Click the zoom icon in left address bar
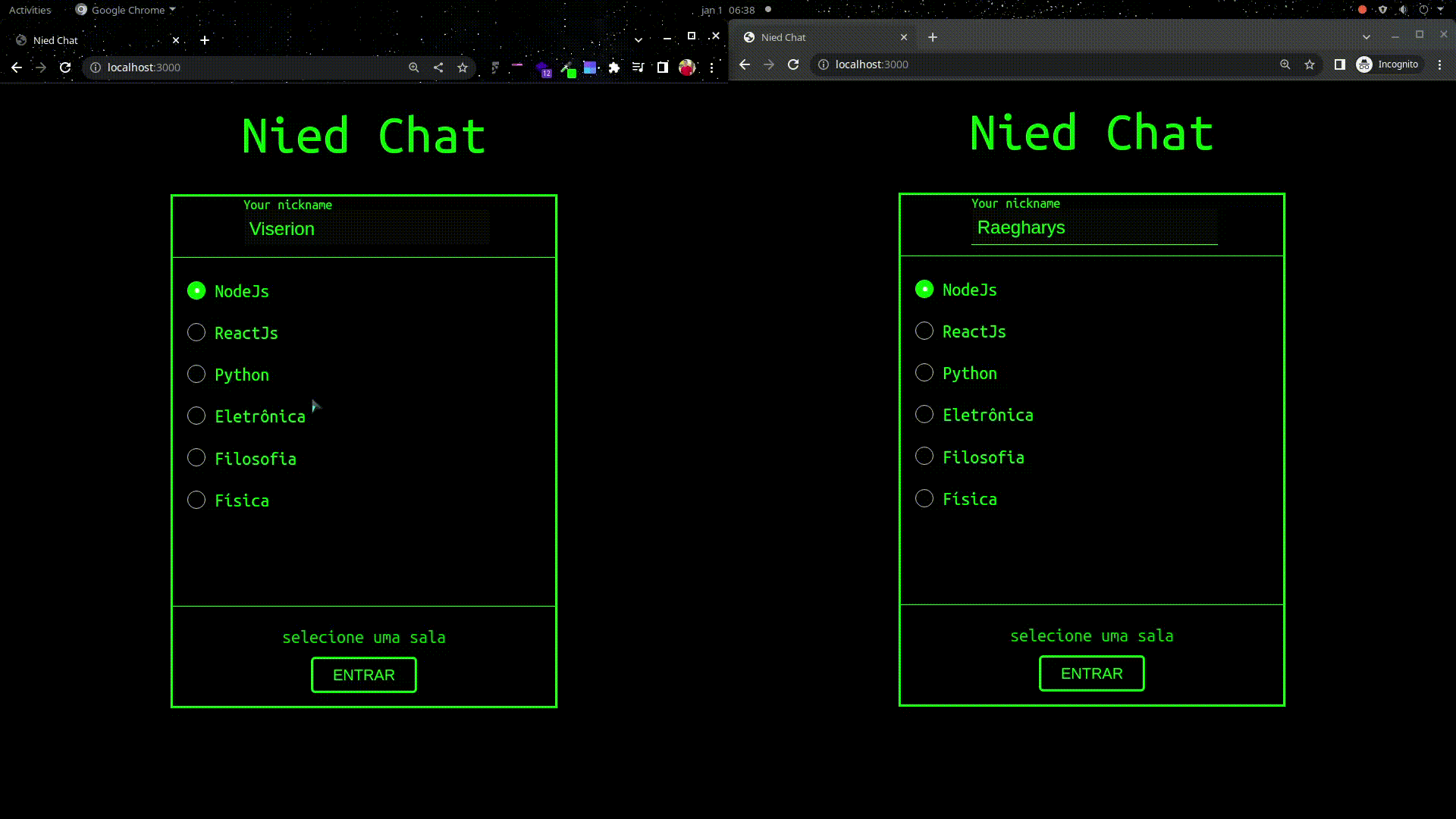Screen dimensions: 1456x819 point(414,67)
